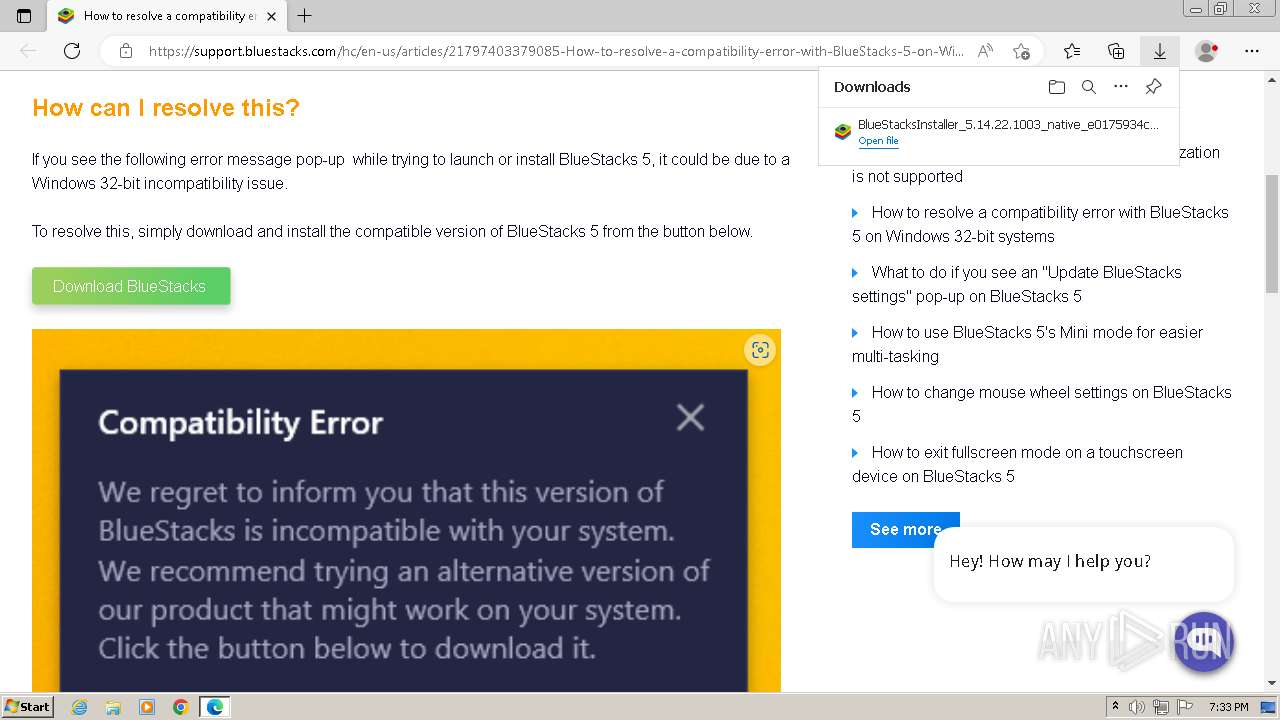Close the Compatibility Error image X
Viewport: 1280px width, 720px height.
(690, 417)
